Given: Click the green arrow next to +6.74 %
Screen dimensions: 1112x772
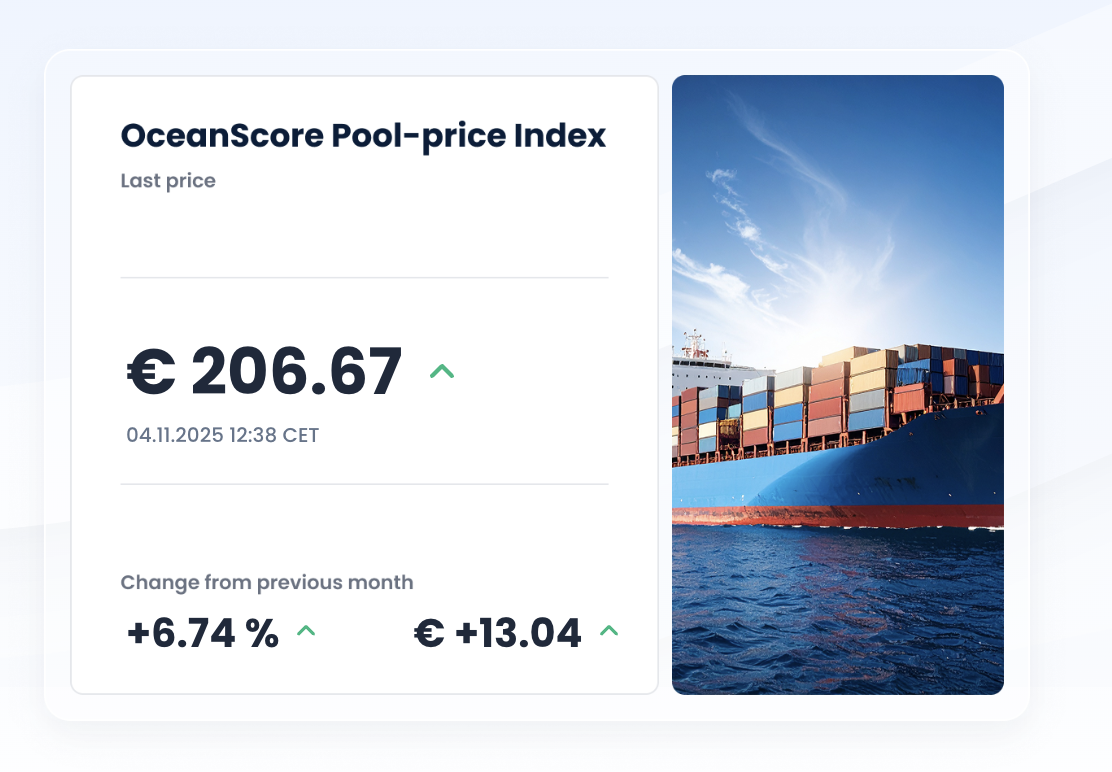Looking at the screenshot, I should pyautogui.click(x=306, y=631).
